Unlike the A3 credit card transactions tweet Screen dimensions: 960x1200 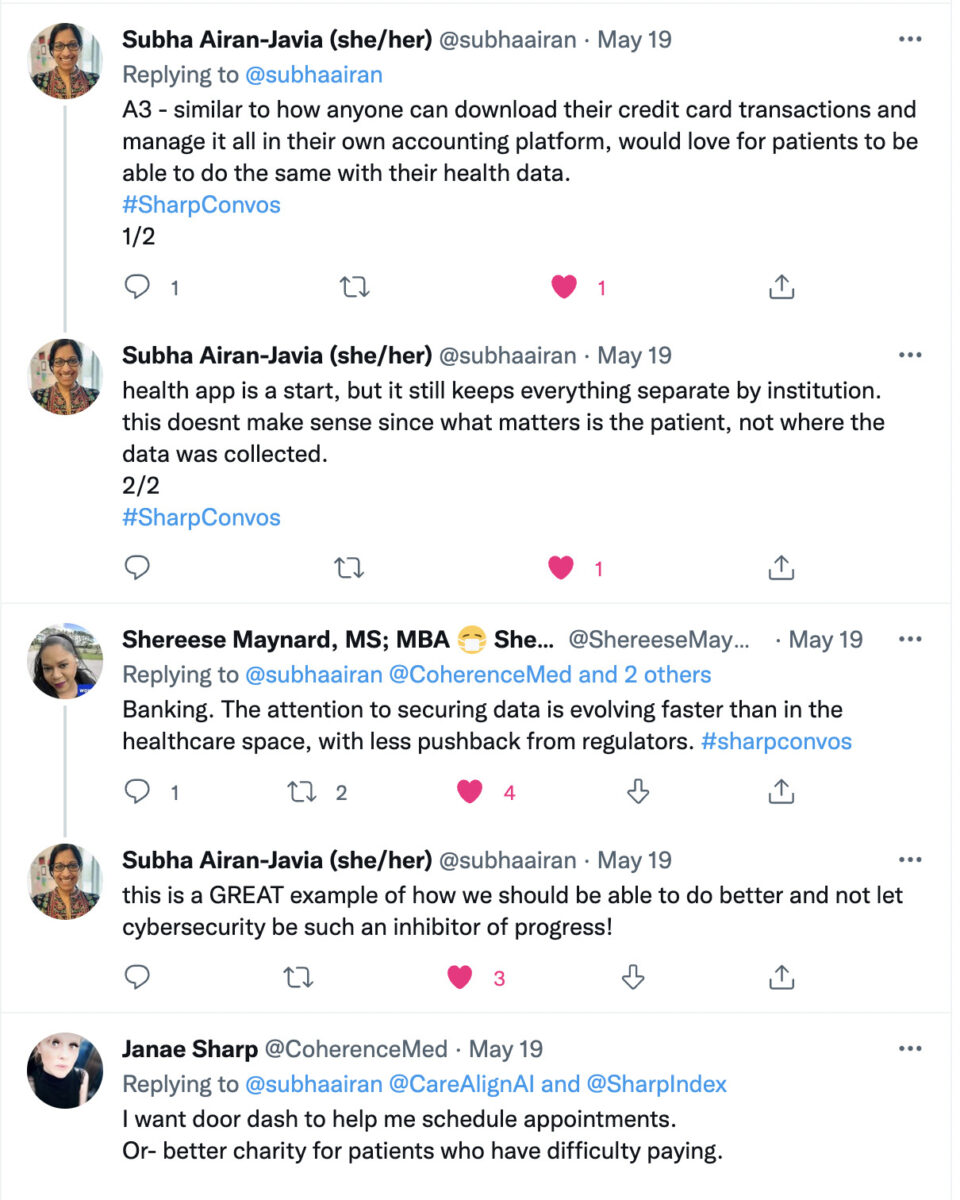click(565, 288)
